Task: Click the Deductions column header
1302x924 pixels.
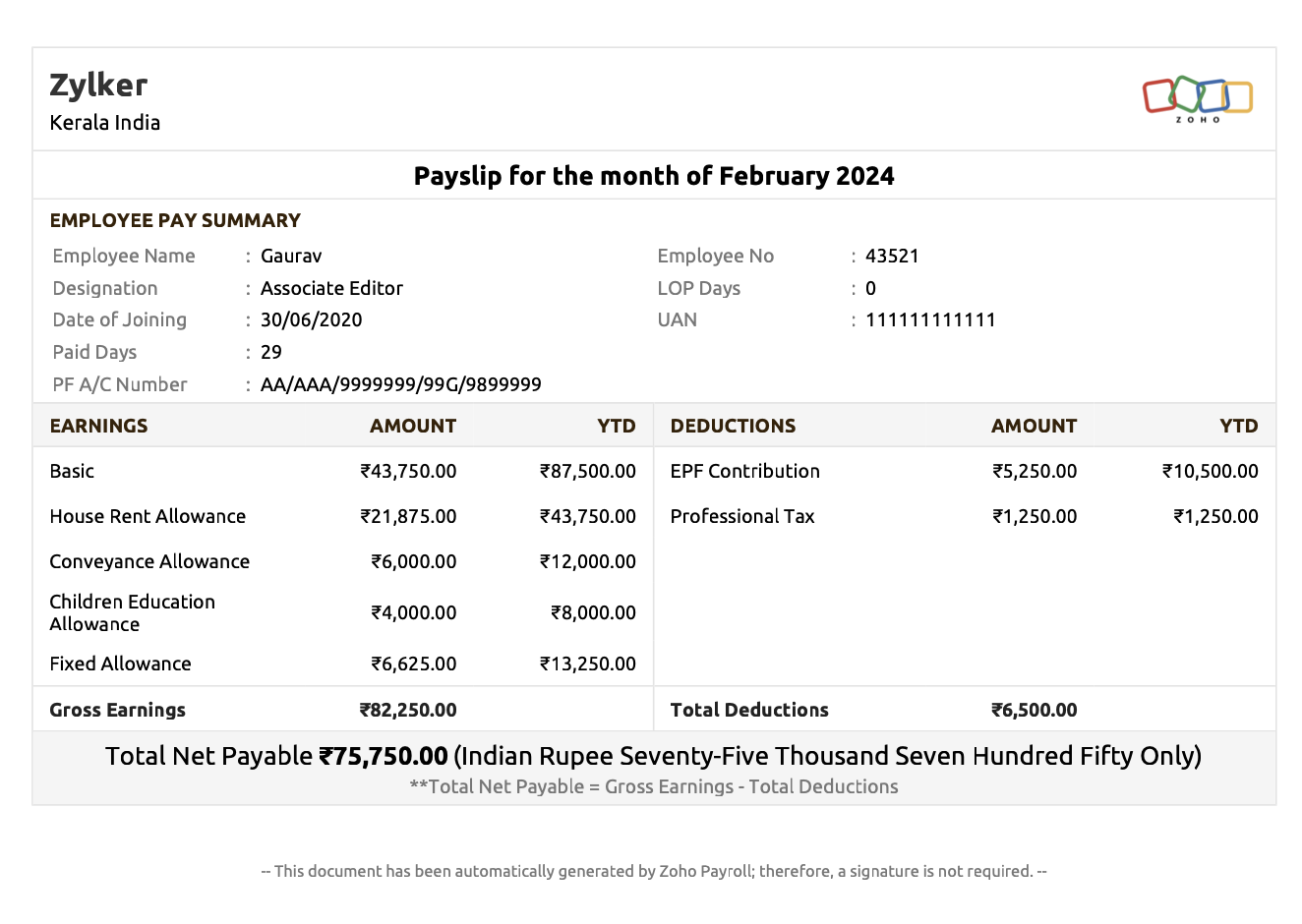Action: click(x=733, y=426)
